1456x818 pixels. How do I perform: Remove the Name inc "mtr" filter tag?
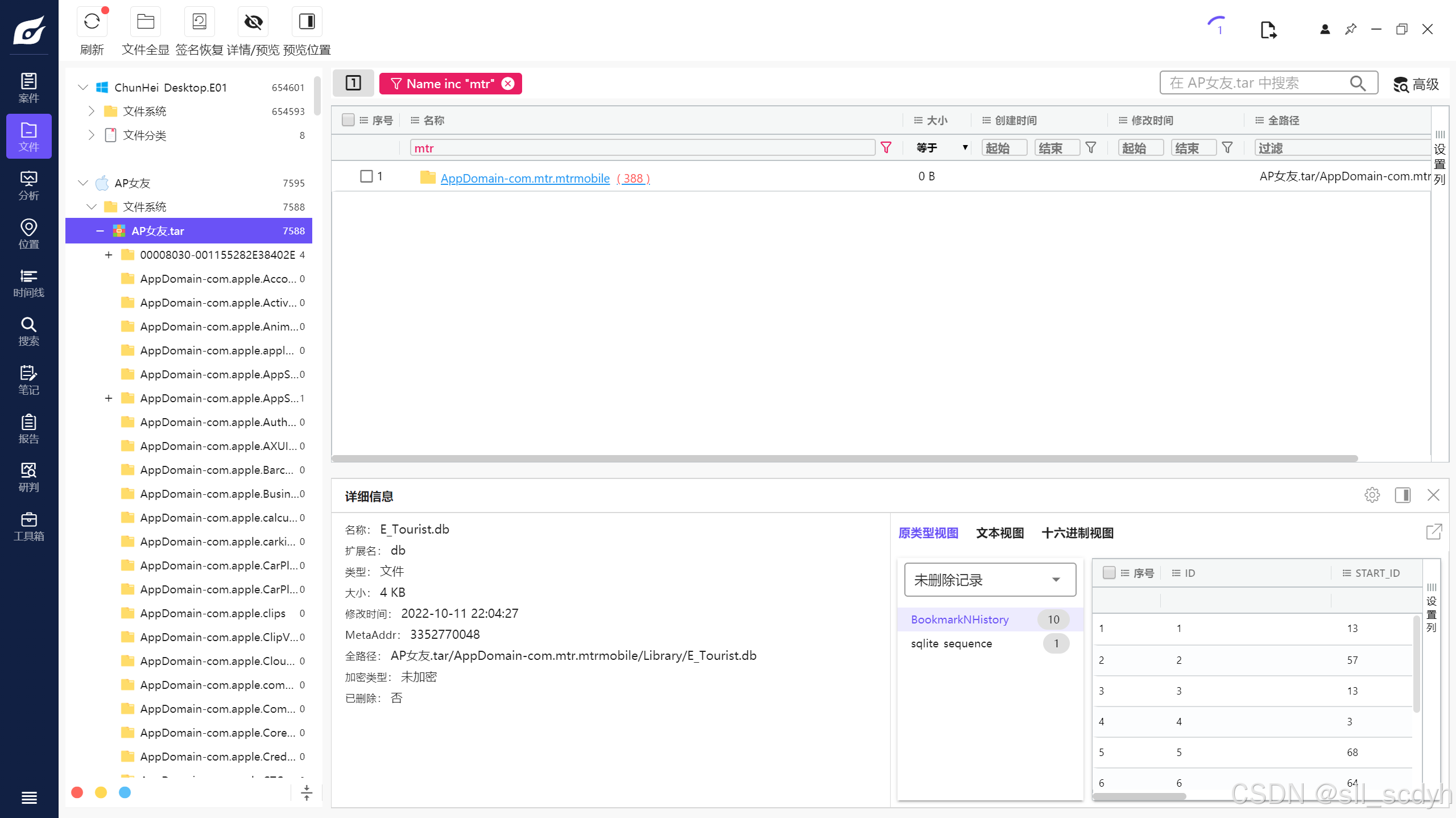[508, 84]
